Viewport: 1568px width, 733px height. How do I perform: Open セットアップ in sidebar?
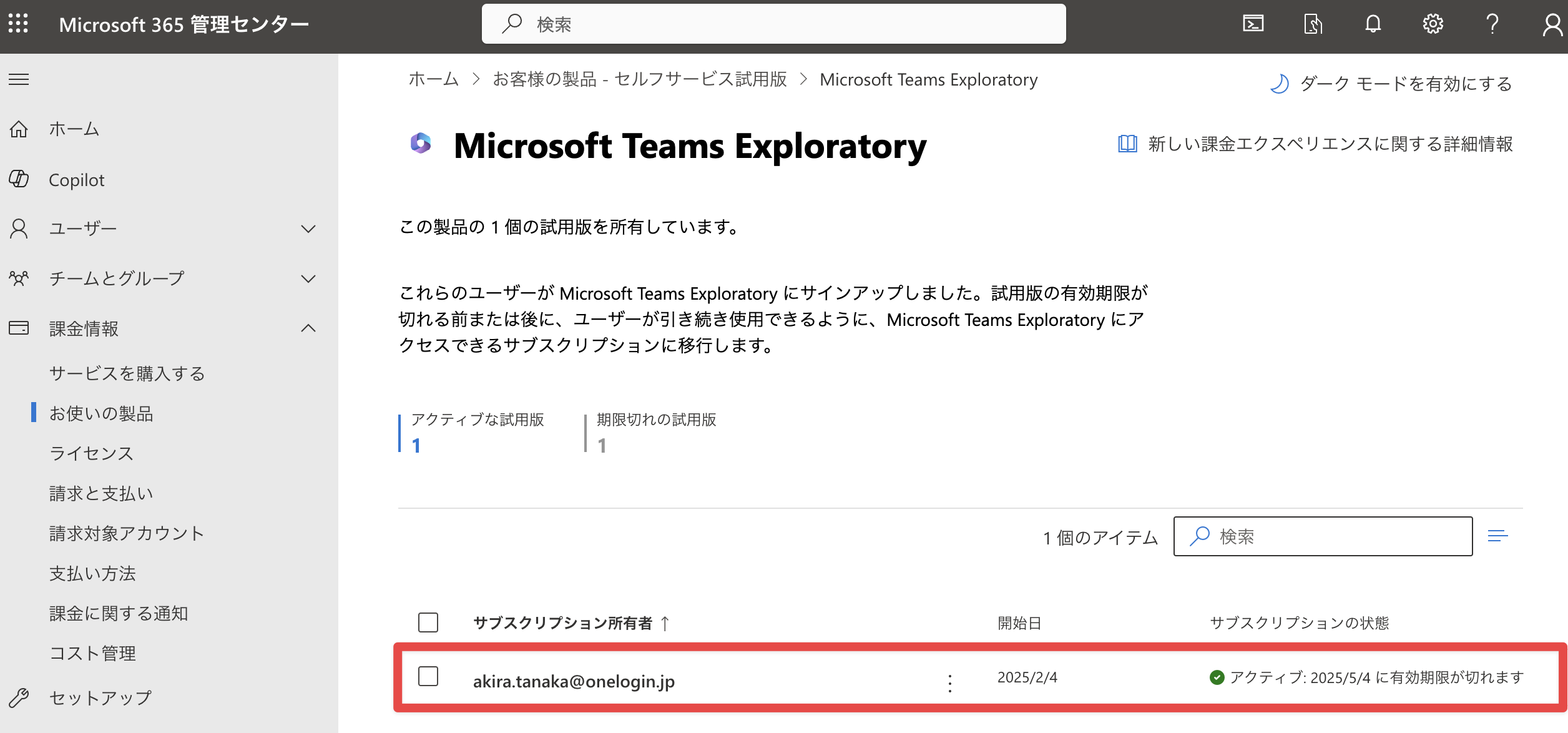pos(100,697)
